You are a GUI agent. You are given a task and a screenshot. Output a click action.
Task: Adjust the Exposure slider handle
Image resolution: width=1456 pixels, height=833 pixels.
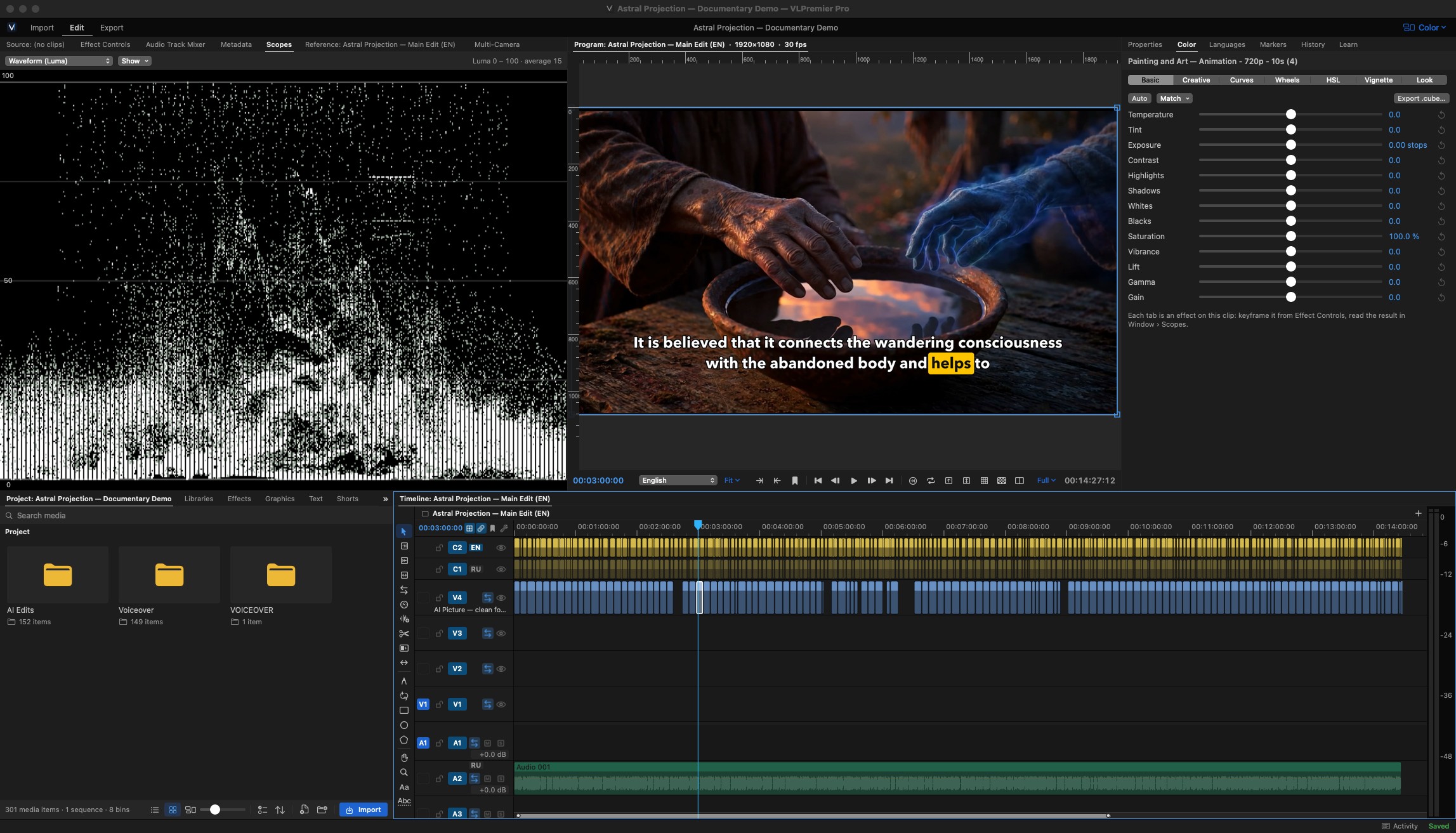(x=1290, y=145)
